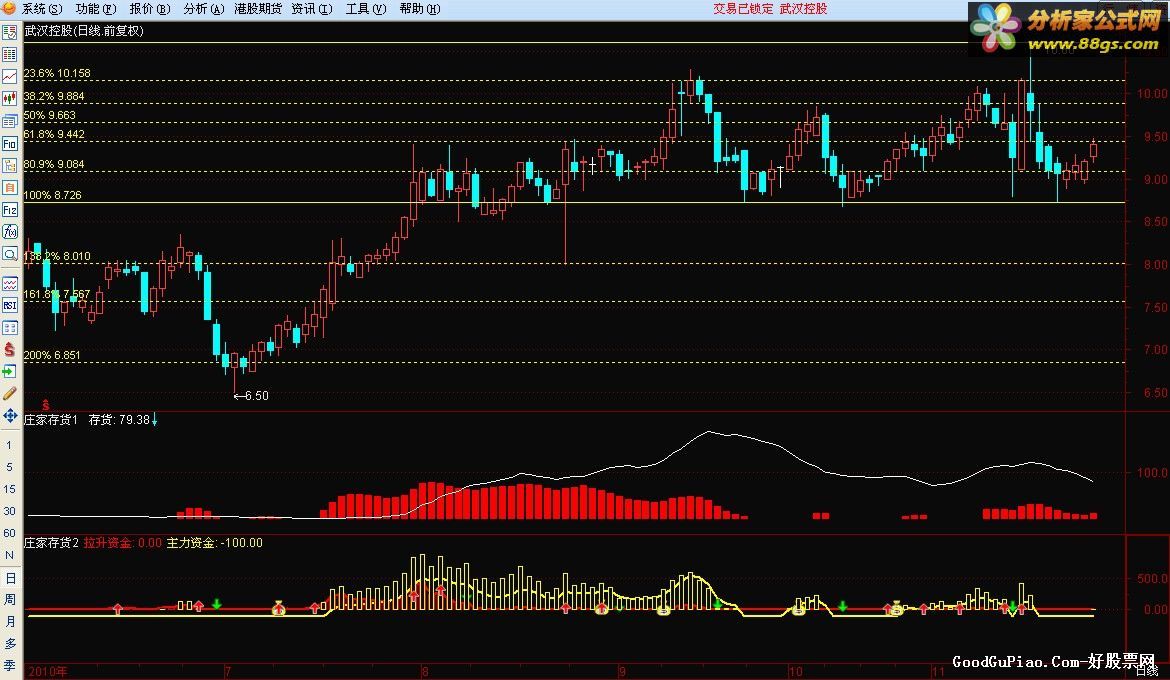Click the 交易已锁定 status text
This screenshot has height=680, width=1170.
[x=743, y=9]
